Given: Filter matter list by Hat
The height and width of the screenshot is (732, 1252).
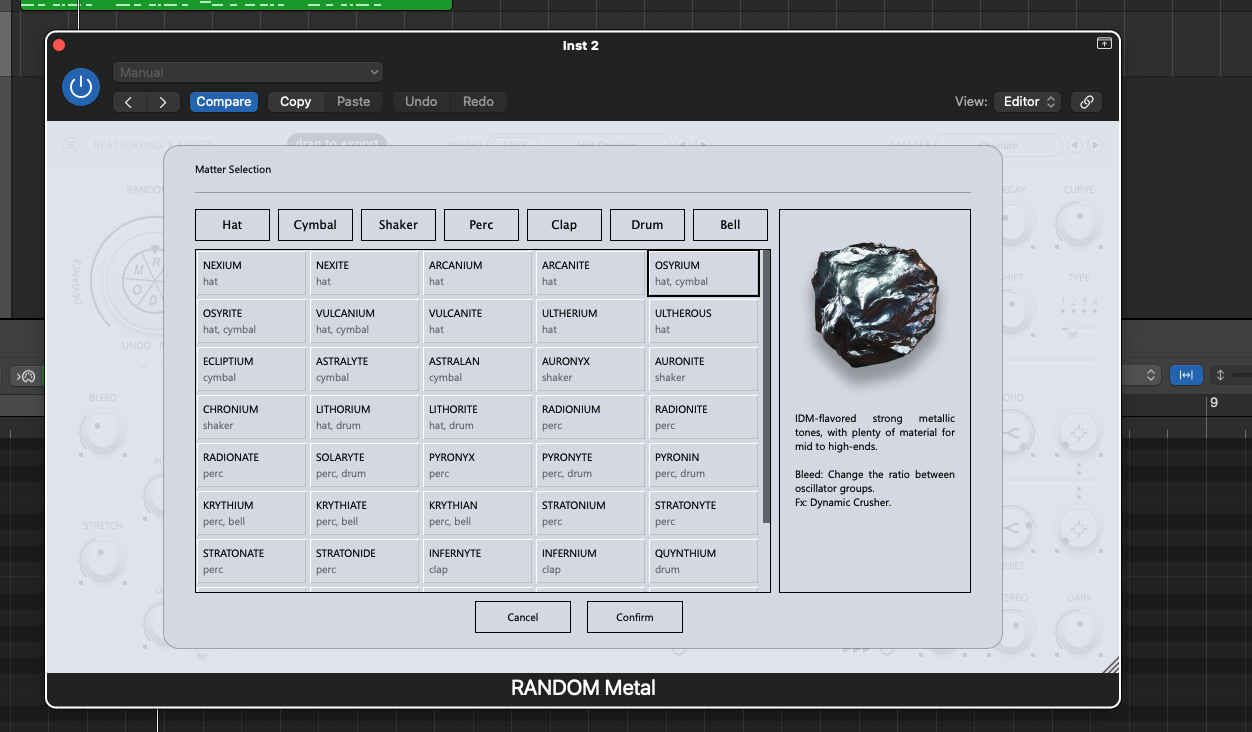Looking at the screenshot, I should click(232, 225).
